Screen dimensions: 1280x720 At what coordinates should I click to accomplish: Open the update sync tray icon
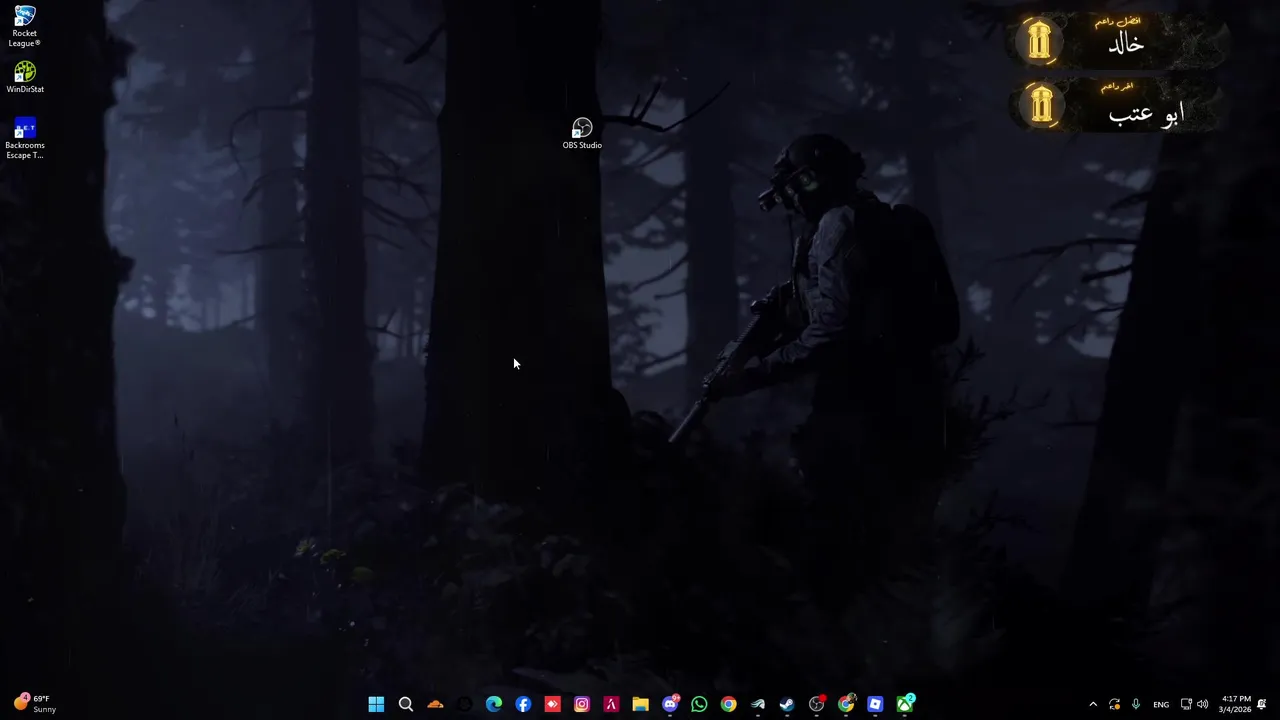click(1114, 705)
